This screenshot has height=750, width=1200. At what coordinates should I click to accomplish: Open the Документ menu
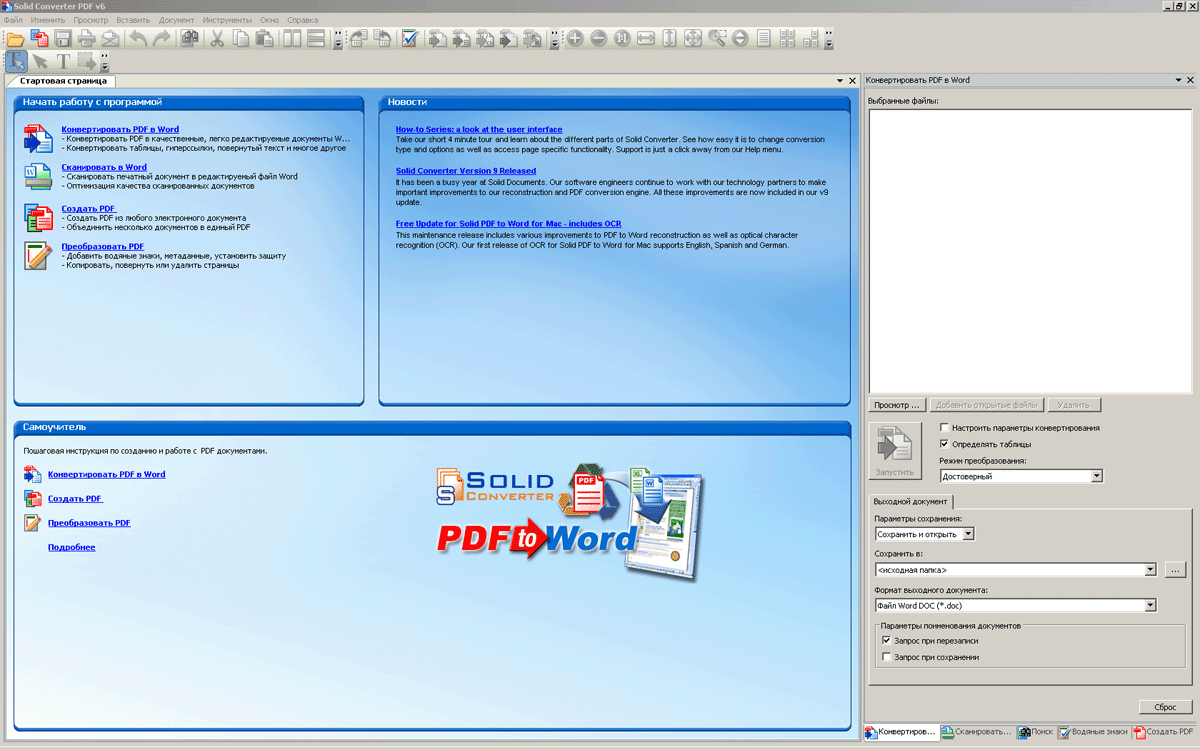click(177, 20)
